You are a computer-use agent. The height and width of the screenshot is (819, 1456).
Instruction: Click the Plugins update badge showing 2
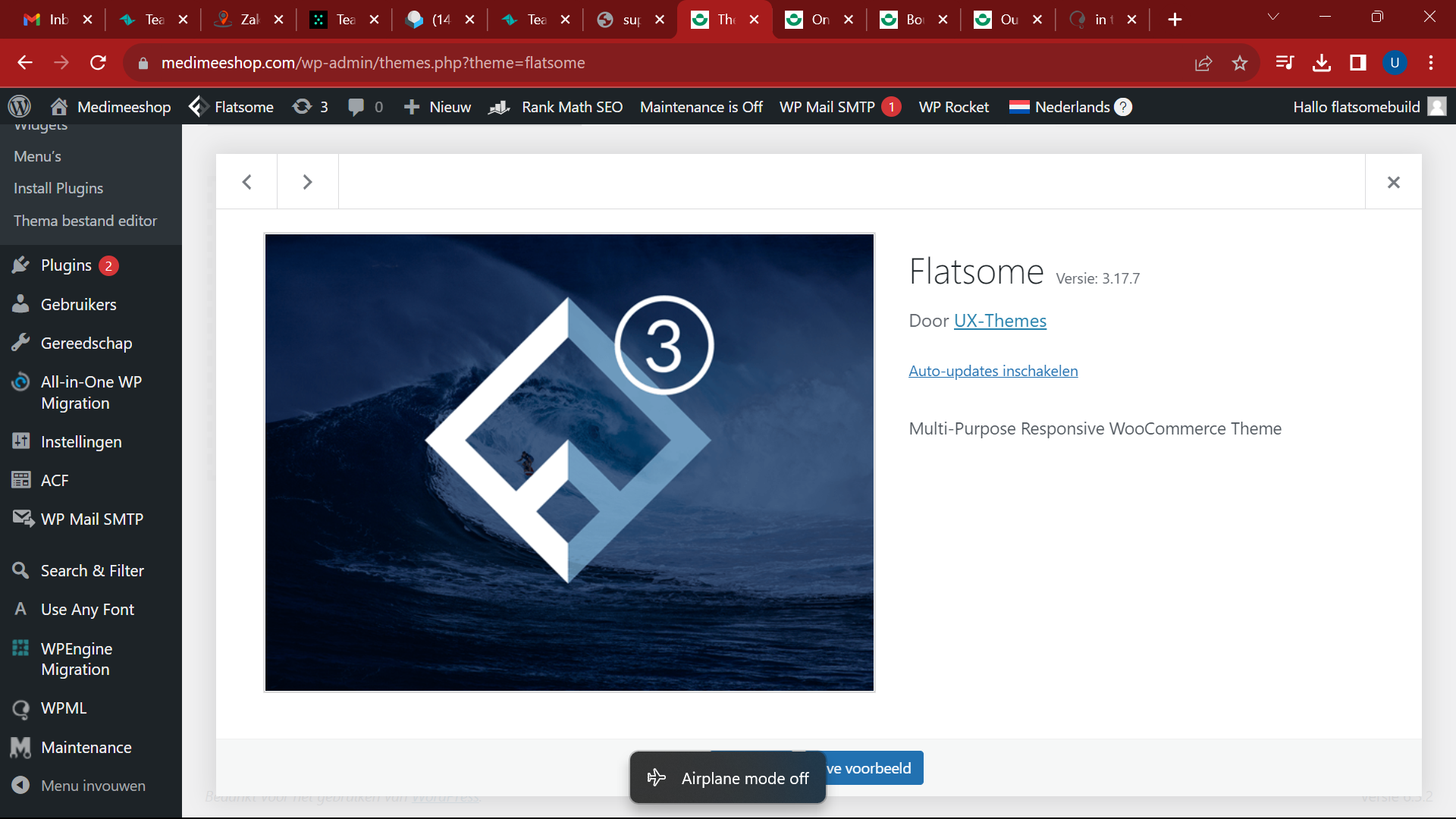click(108, 265)
